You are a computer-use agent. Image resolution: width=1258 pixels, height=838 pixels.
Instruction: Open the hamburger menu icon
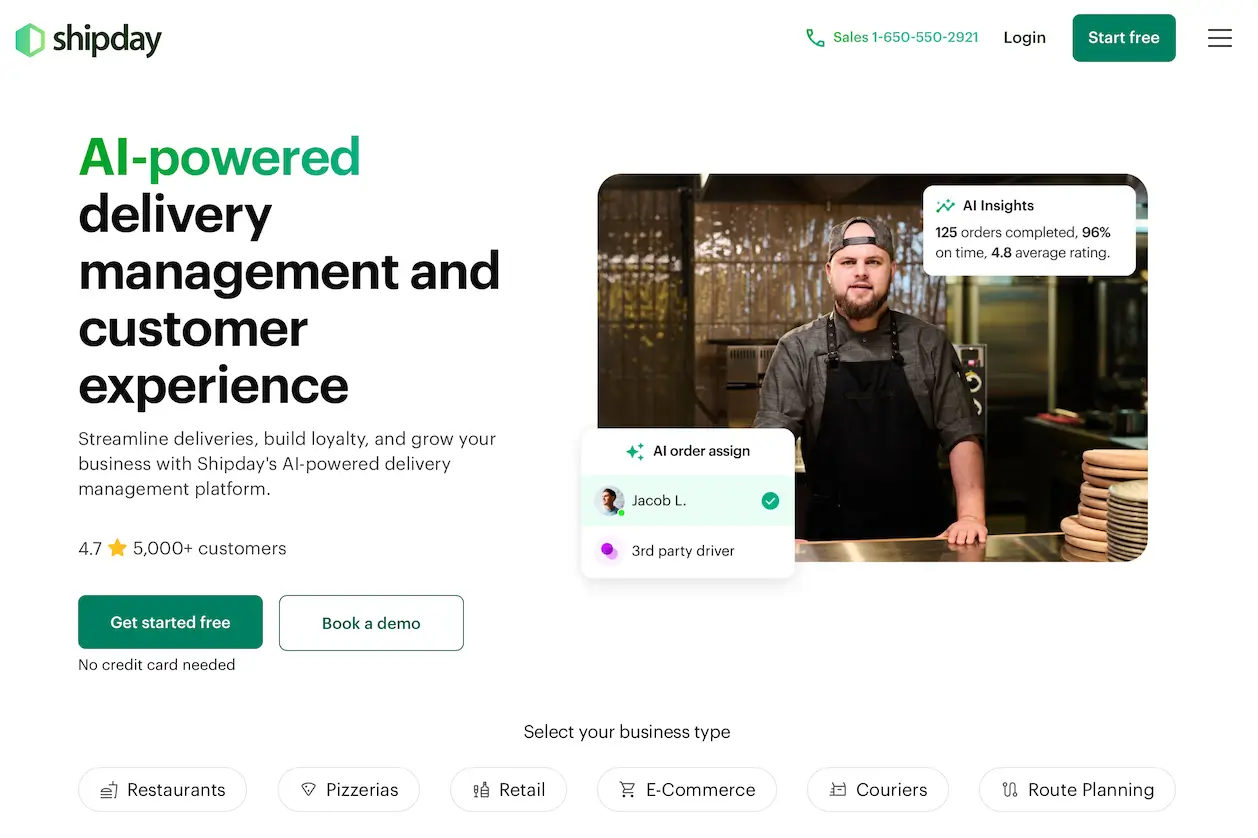coord(1219,38)
